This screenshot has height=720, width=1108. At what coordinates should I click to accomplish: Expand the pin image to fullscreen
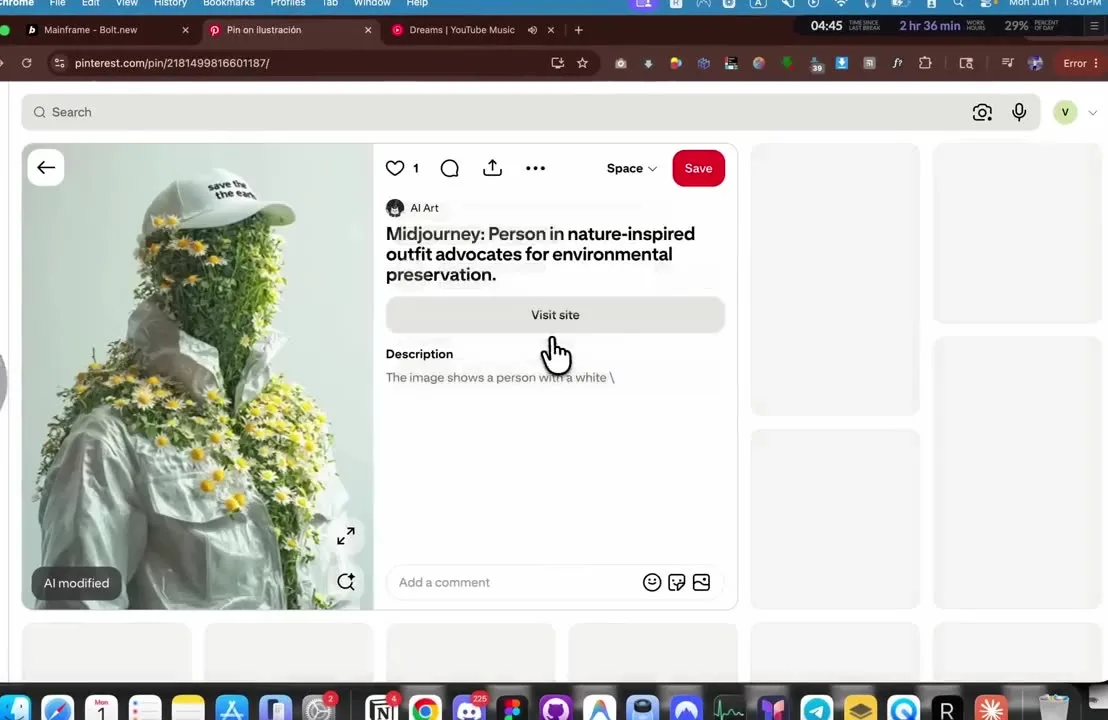tap(346, 536)
